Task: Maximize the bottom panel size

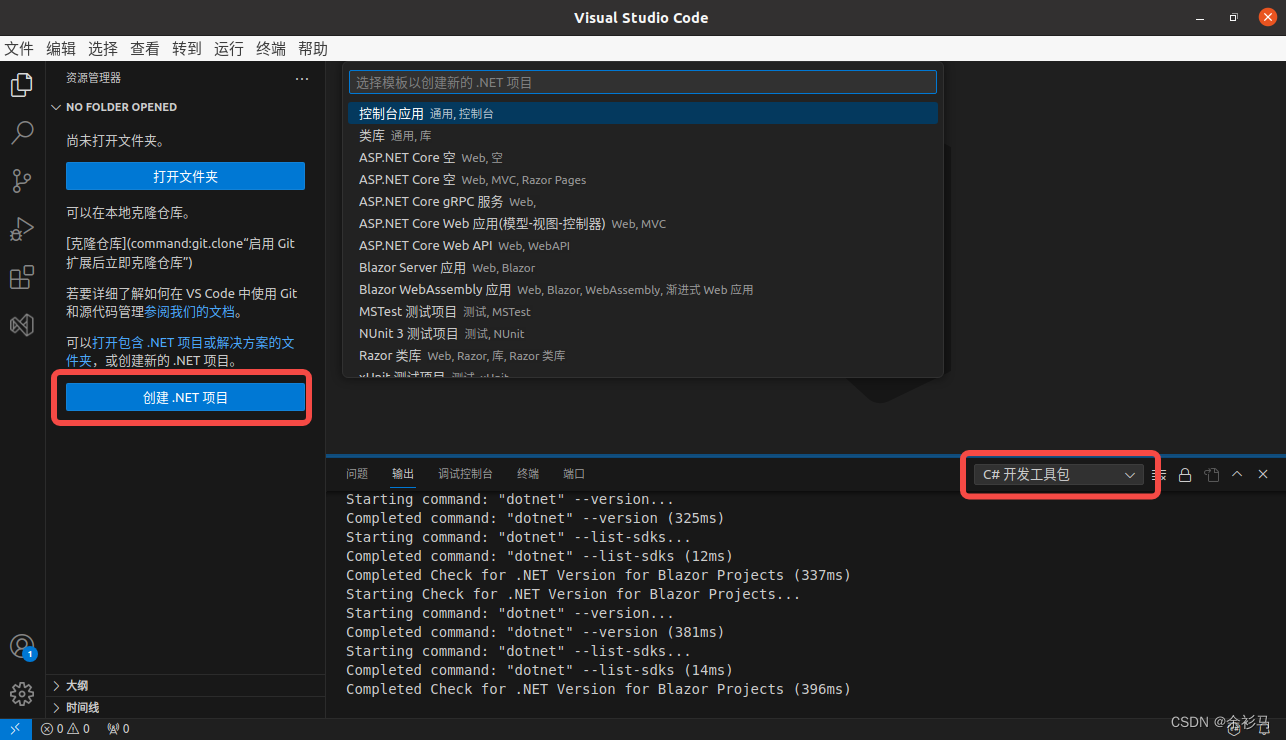Action: click(x=1237, y=475)
